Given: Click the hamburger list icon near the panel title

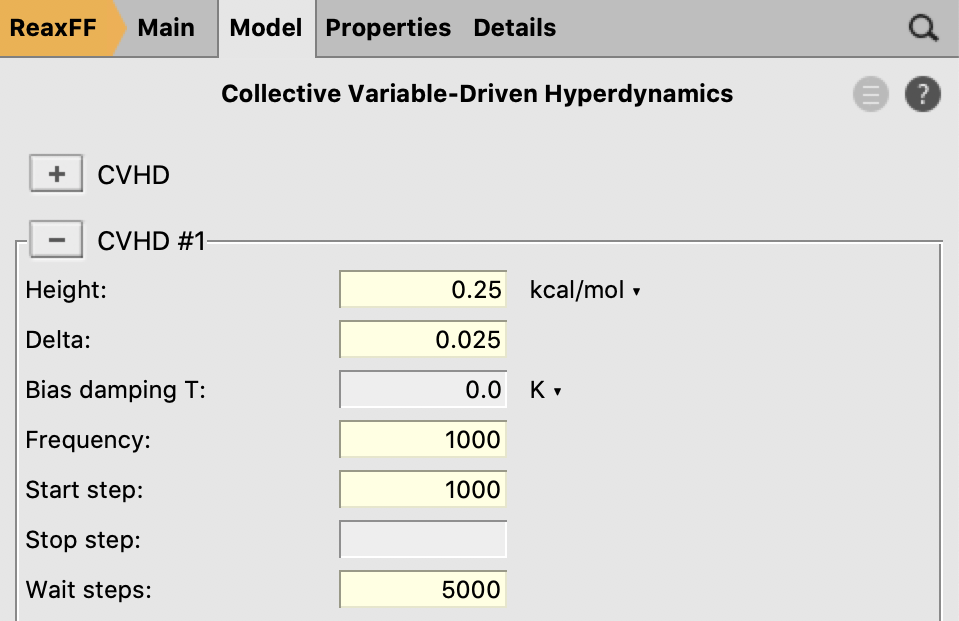Looking at the screenshot, I should [871, 94].
